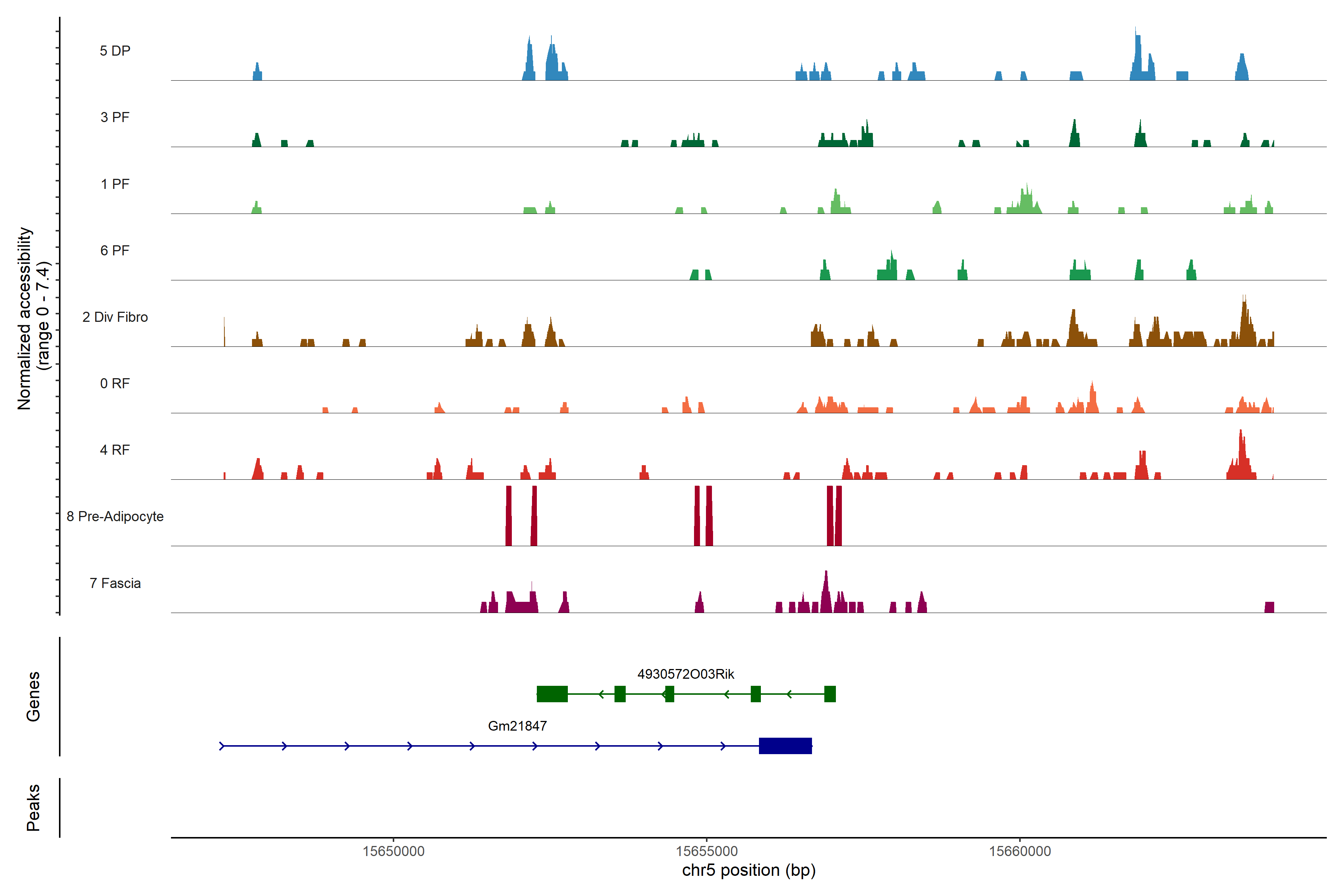
Task: Click the 5 DP track label
Action: pos(115,51)
